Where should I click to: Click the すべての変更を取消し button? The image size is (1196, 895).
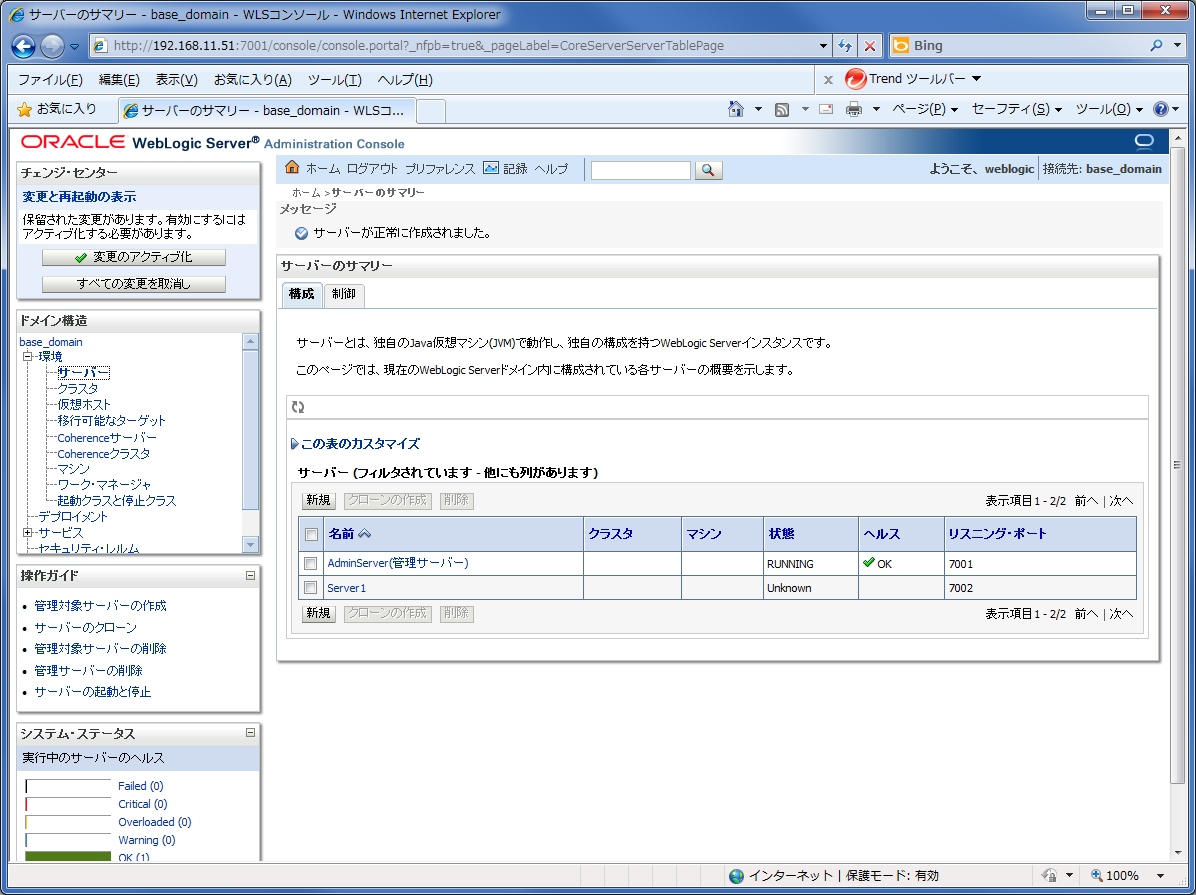[133, 284]
